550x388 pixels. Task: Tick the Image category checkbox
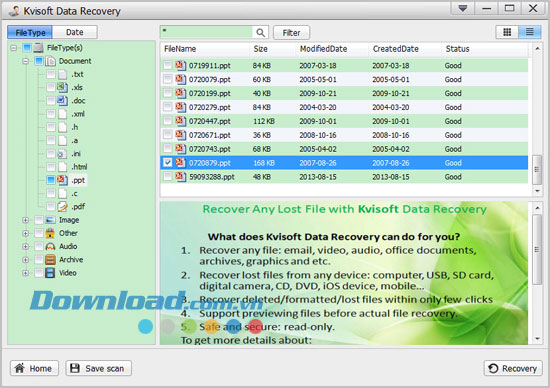pos(39,220)
